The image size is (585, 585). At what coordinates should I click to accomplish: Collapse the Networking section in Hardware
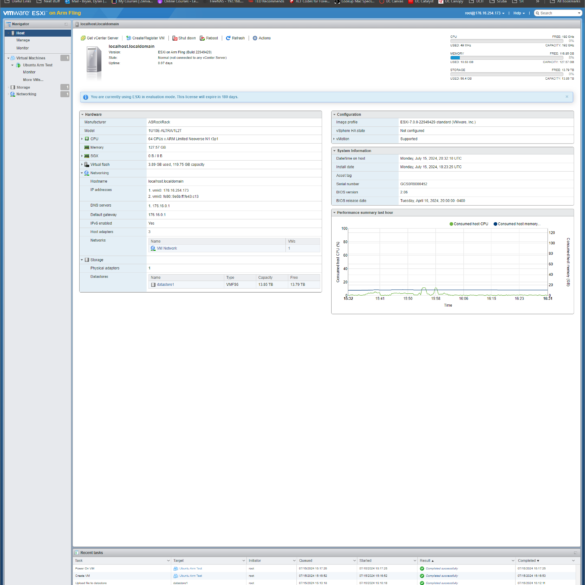pyautogui.click(x=82, y=173)
